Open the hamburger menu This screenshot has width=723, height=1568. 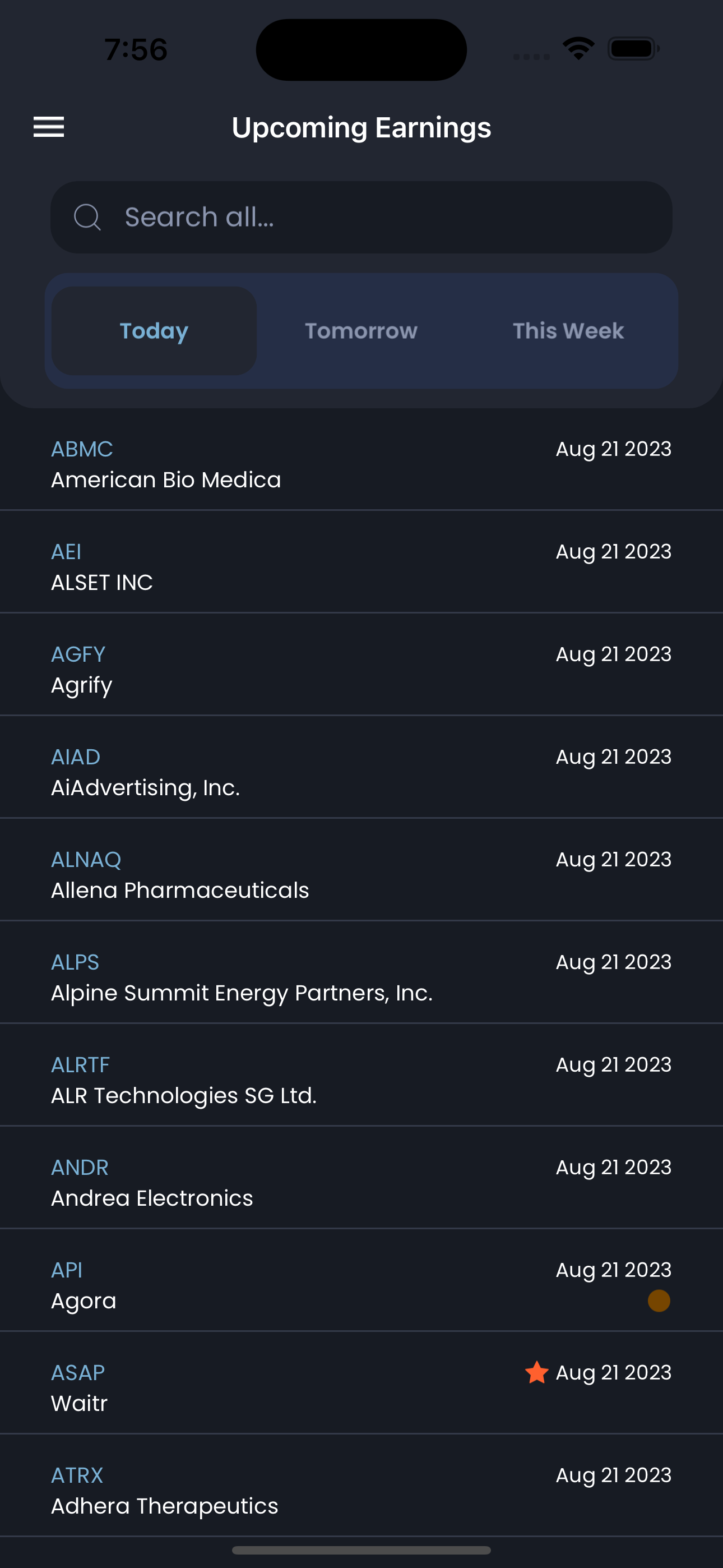(49, 127)
